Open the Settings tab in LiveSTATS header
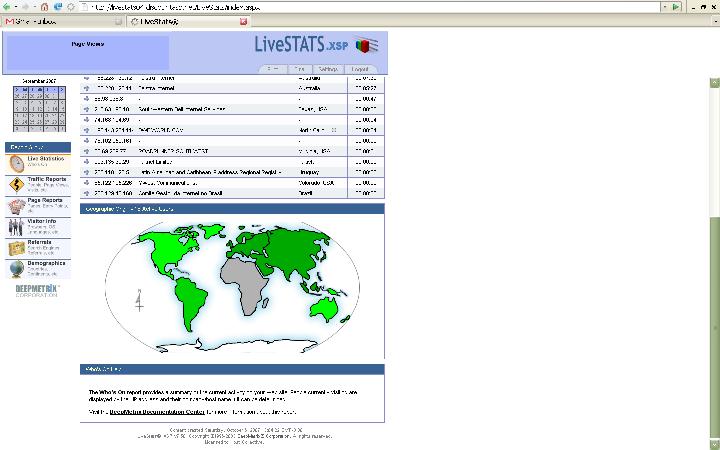This screenshot has width=720, height=450. point(328,69)
